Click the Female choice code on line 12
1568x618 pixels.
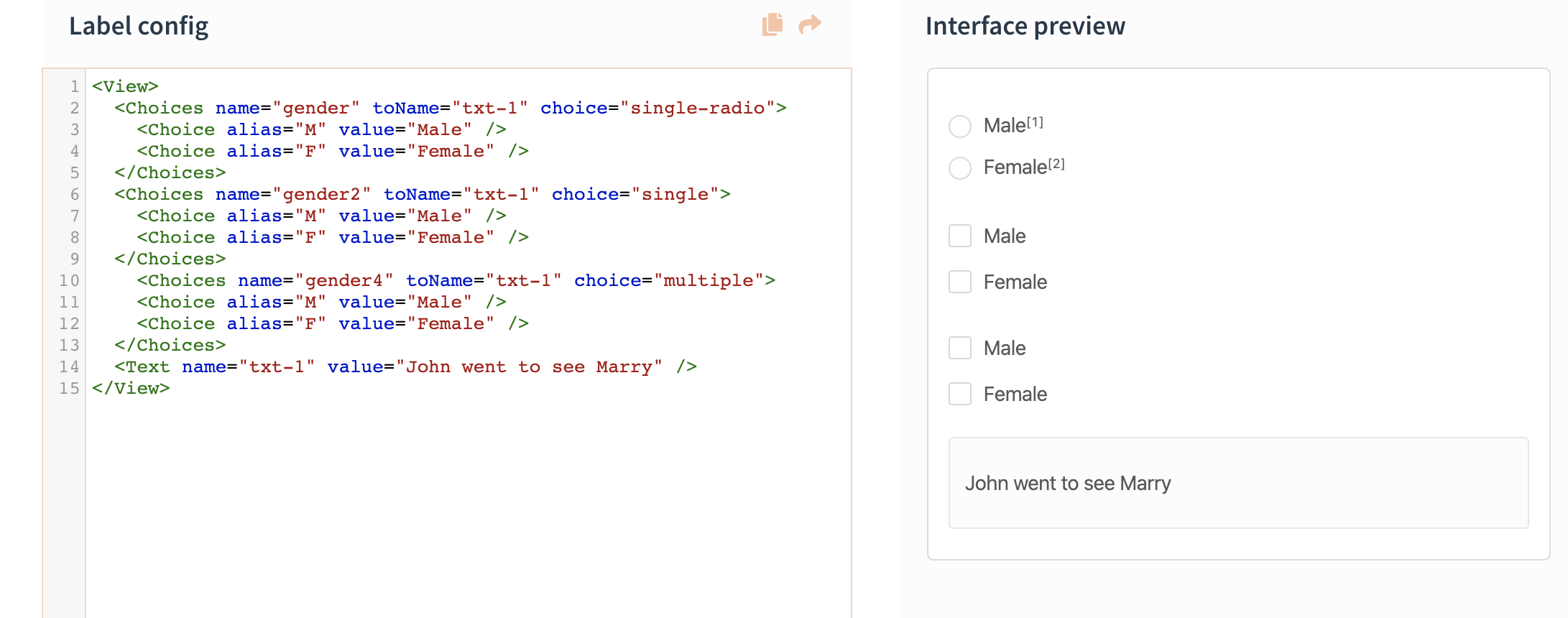coord(333,323)
